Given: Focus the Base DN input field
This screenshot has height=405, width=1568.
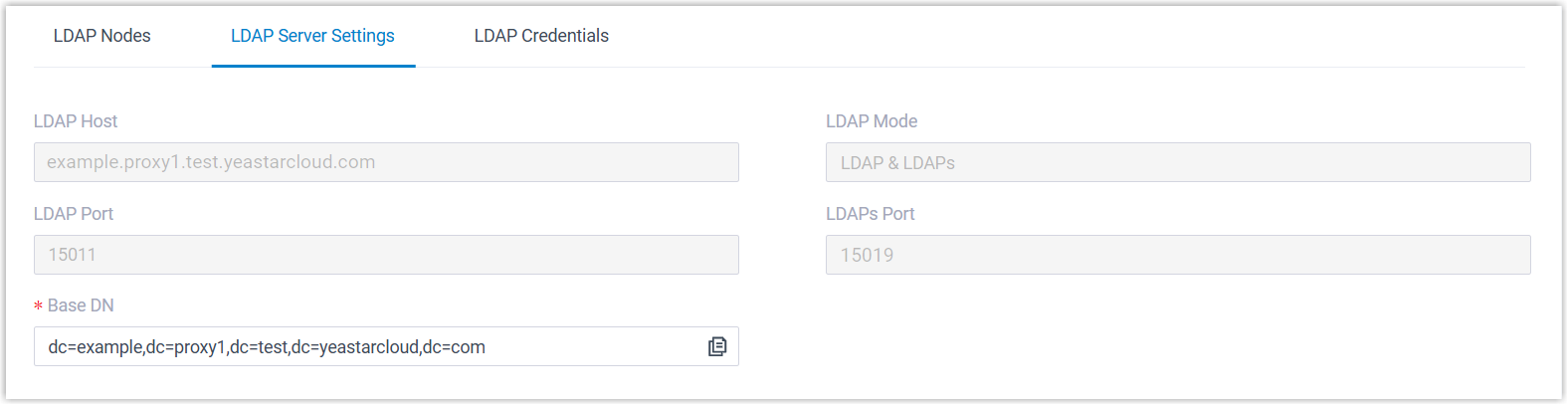Looking at the screenshot, I should pos(368,347).
